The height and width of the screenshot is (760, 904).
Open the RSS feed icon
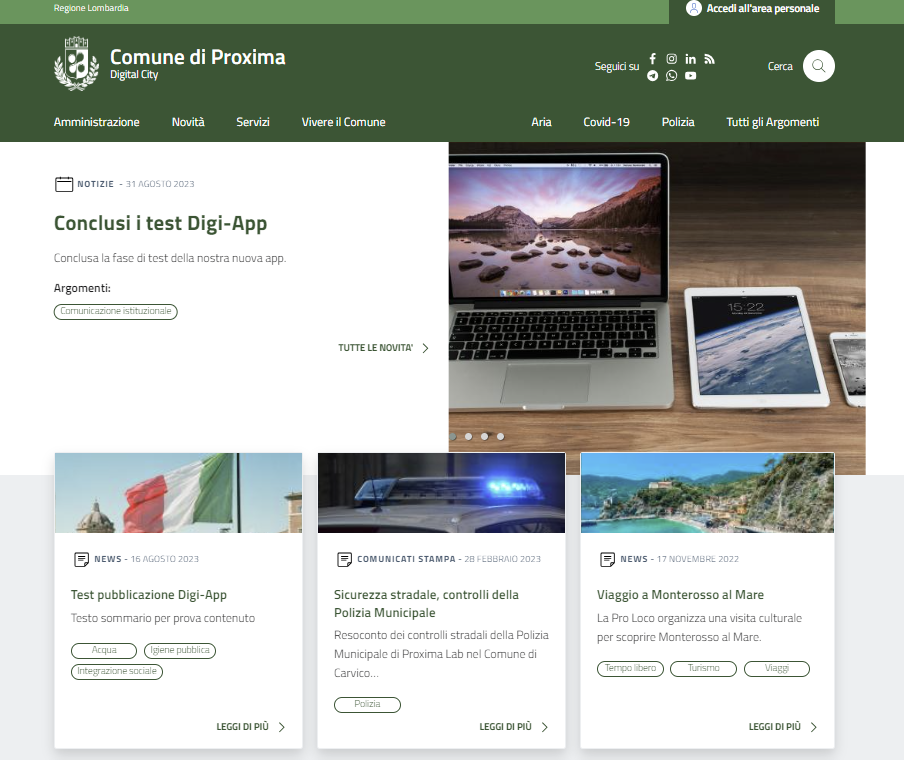pyautogui.click(x=709, y=59)
